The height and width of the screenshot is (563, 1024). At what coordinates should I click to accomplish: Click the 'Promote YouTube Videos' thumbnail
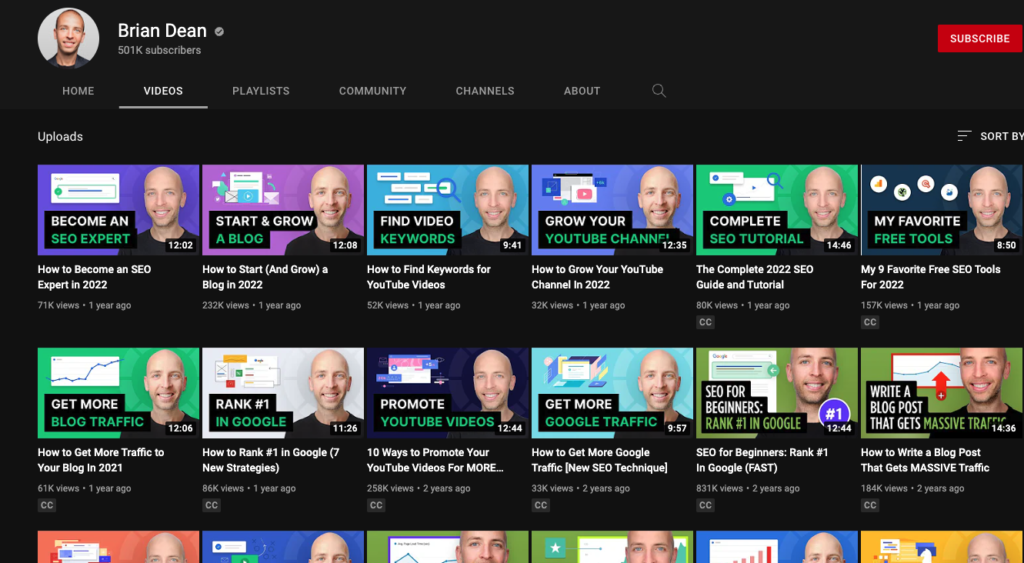(x=447, y=393)
